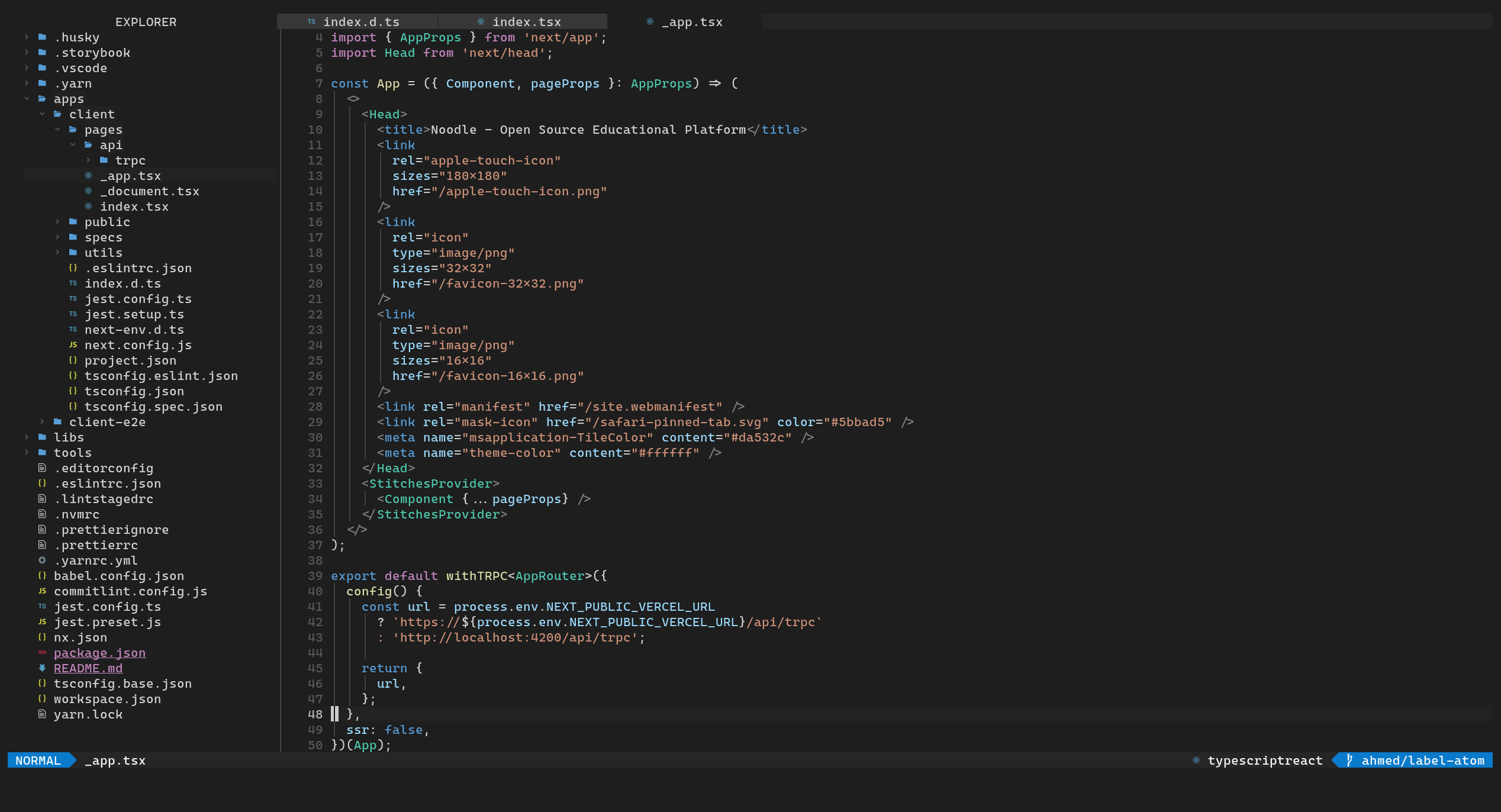This screenshot has width=1501, height=812.
Task: Click the React icon on the _app.tsx tab
Action: [x=650, y=22]
